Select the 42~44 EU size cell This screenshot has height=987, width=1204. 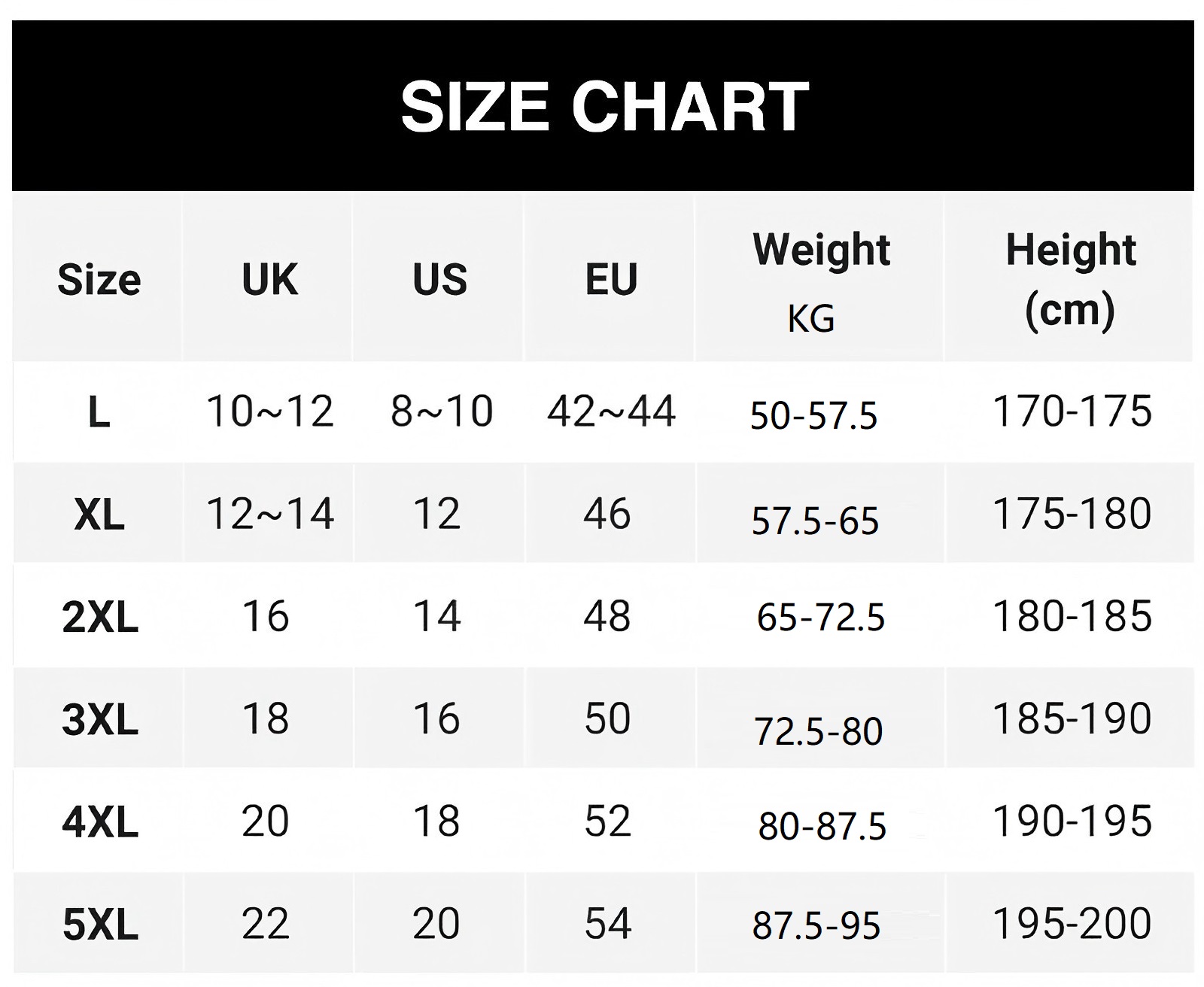[x=611, y=412]
